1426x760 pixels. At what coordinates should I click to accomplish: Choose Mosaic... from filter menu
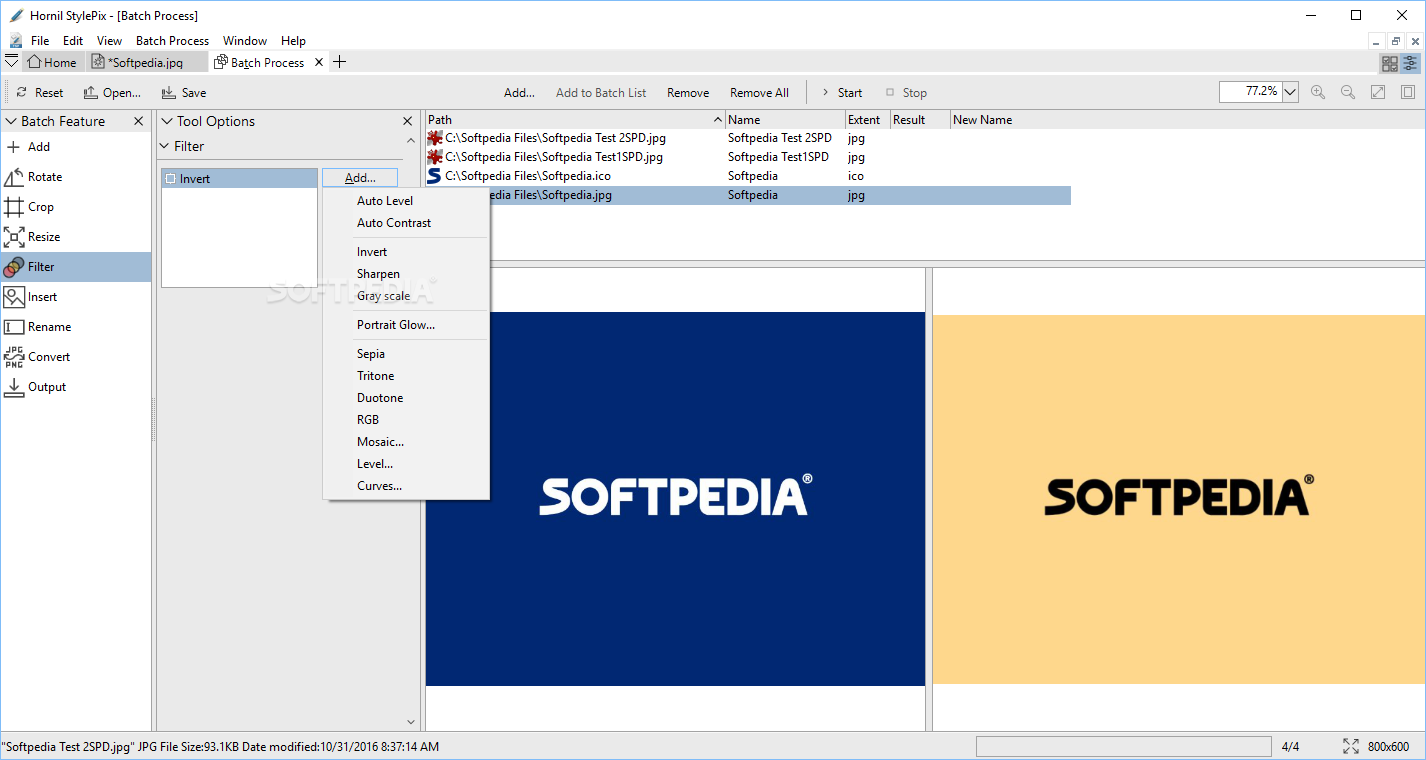406,442
